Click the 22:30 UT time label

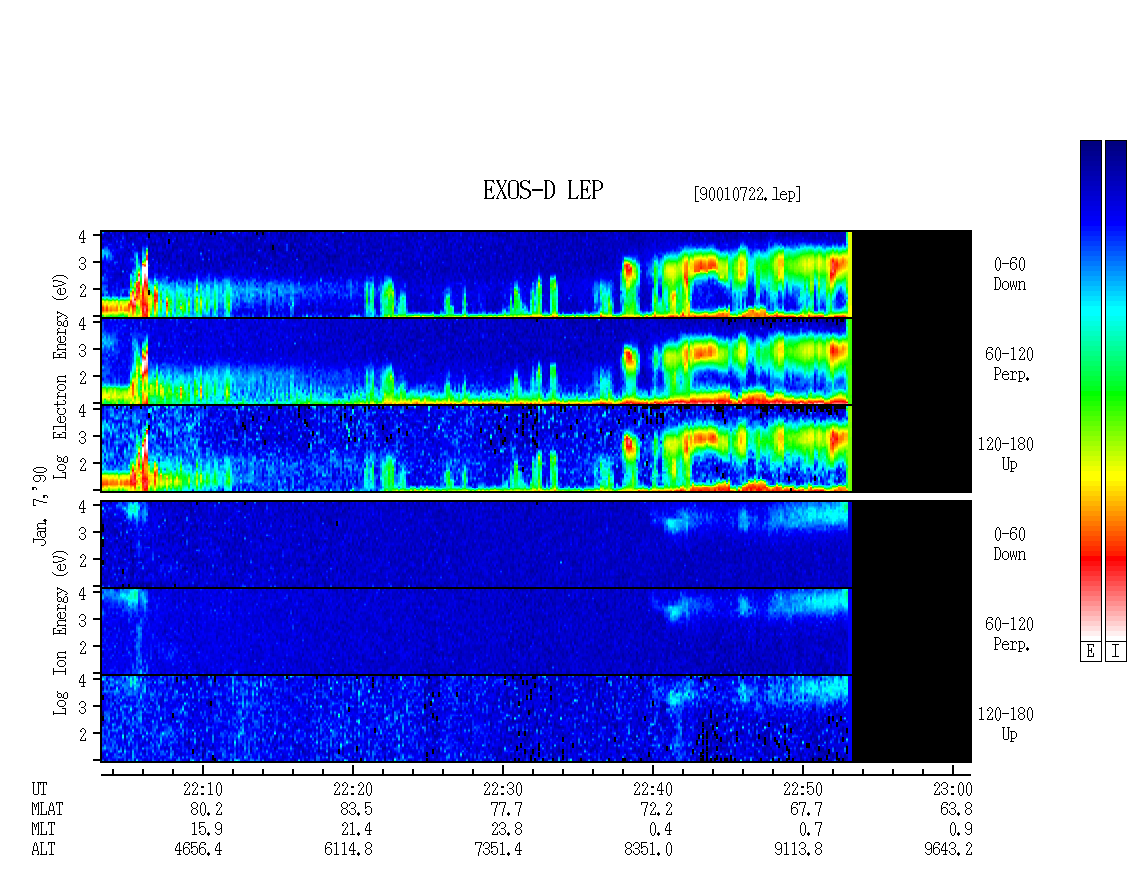pos(502,789)
